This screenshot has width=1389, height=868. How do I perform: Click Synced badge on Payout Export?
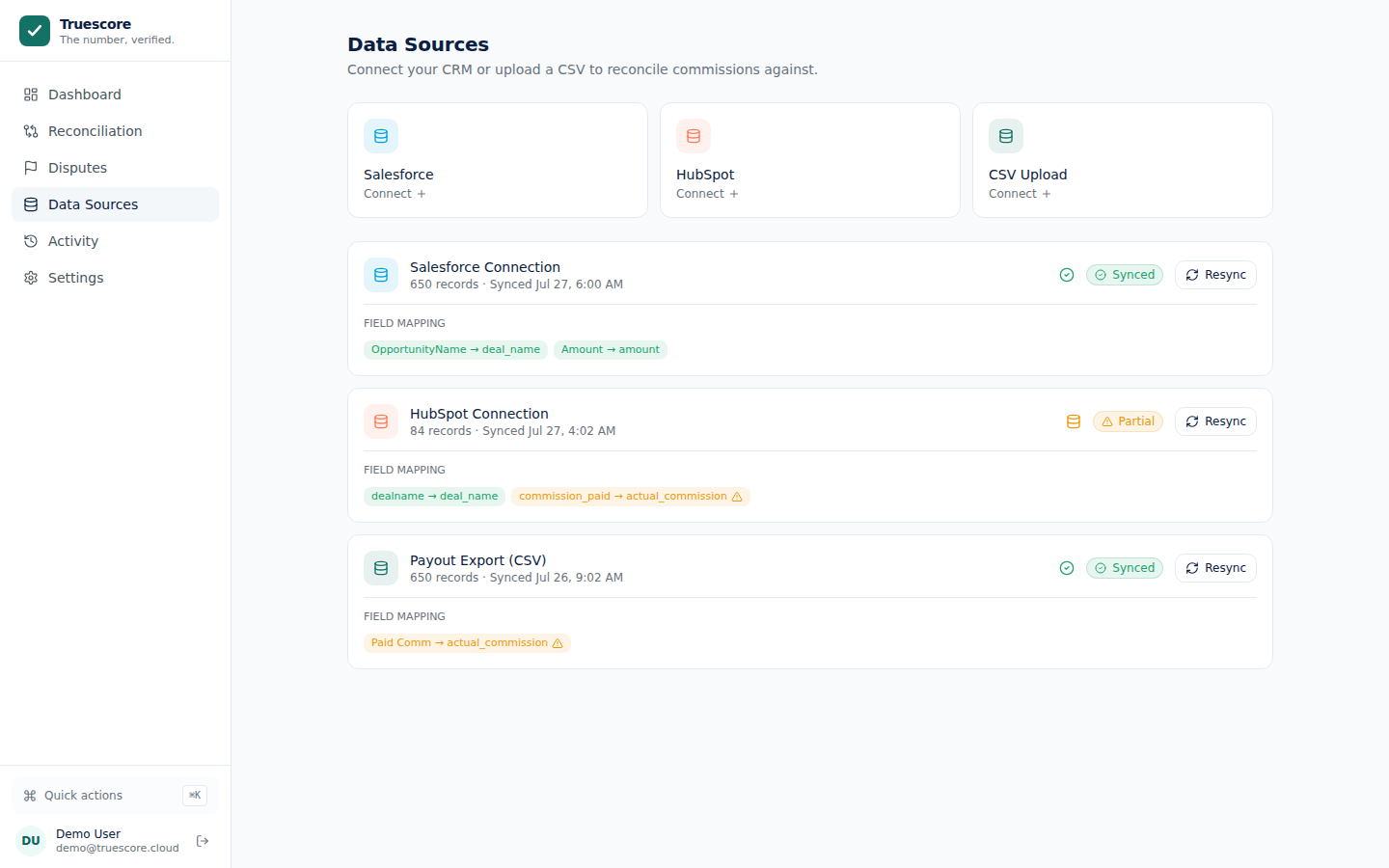coord(1125,568)
